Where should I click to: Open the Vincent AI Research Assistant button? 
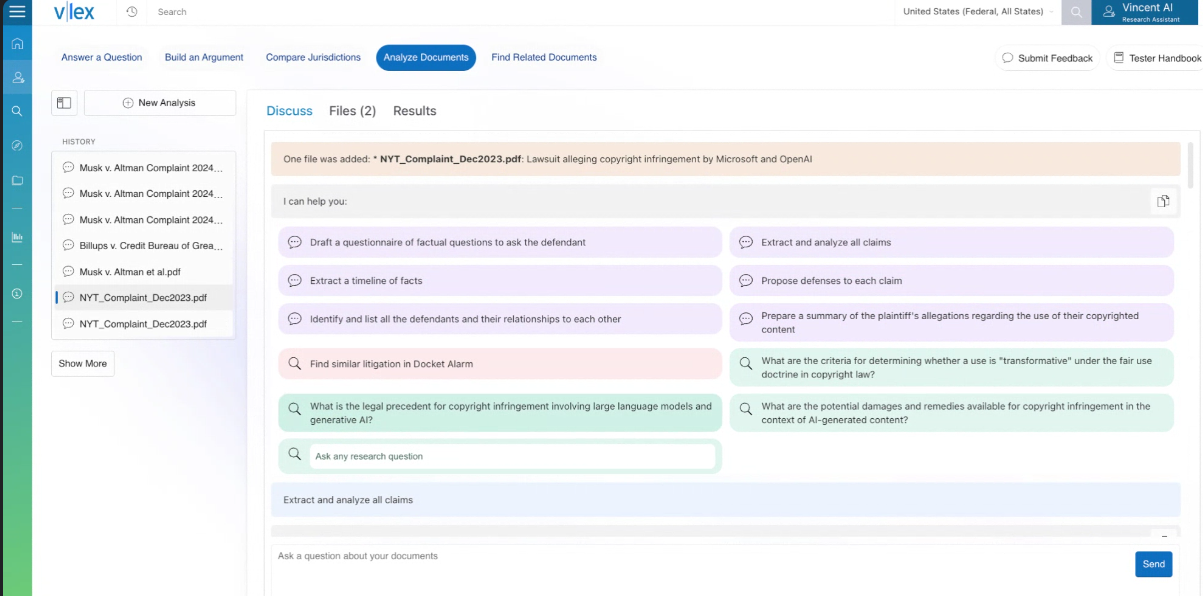(1146, 12)
